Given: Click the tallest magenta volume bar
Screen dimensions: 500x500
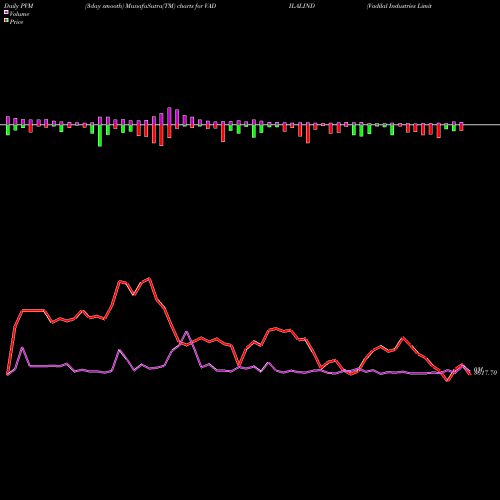Looking at the screenshot, I should click(x=169, y=116).
